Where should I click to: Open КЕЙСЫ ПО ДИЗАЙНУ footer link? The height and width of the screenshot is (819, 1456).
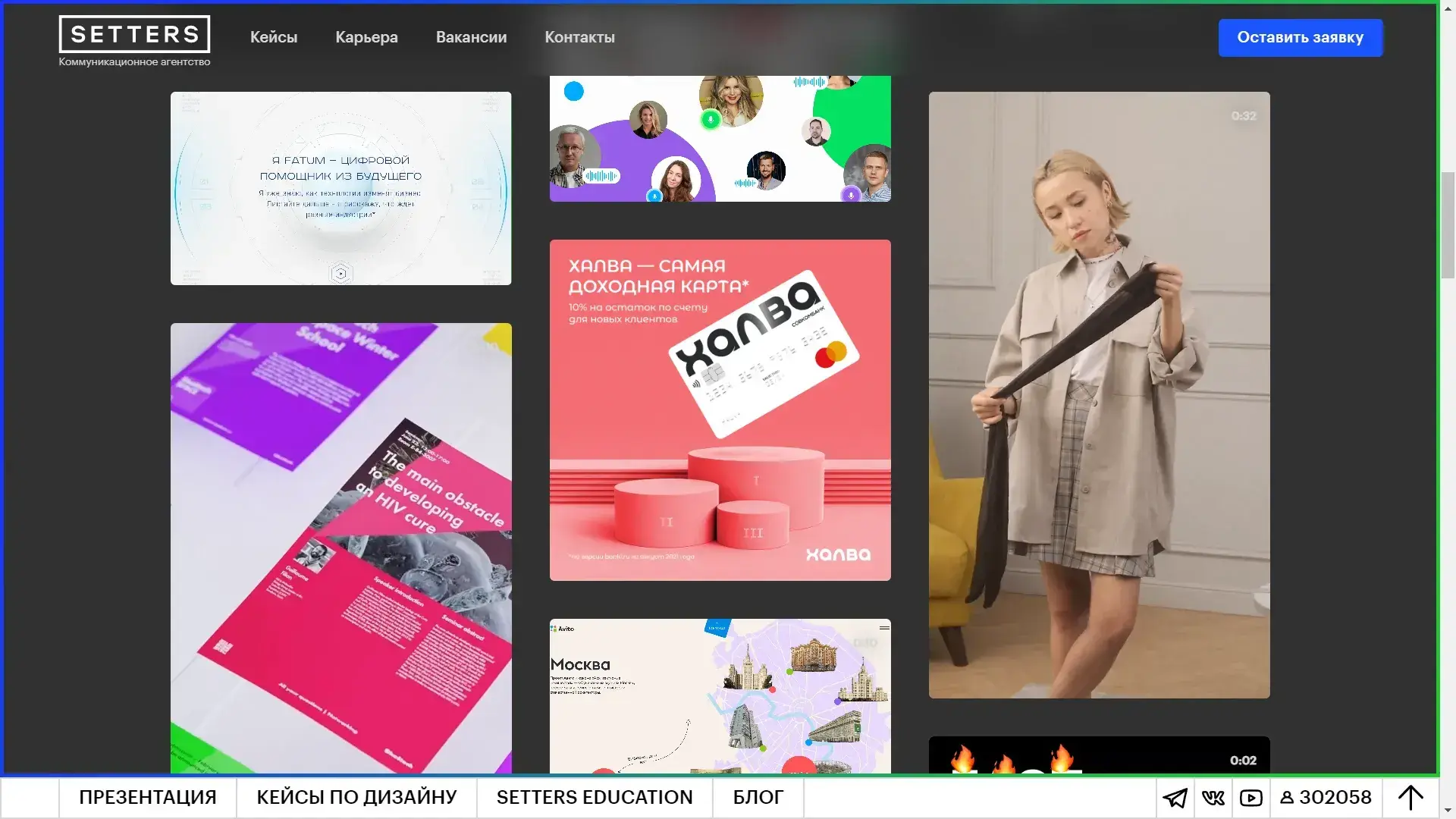click(x=356, y=798)
